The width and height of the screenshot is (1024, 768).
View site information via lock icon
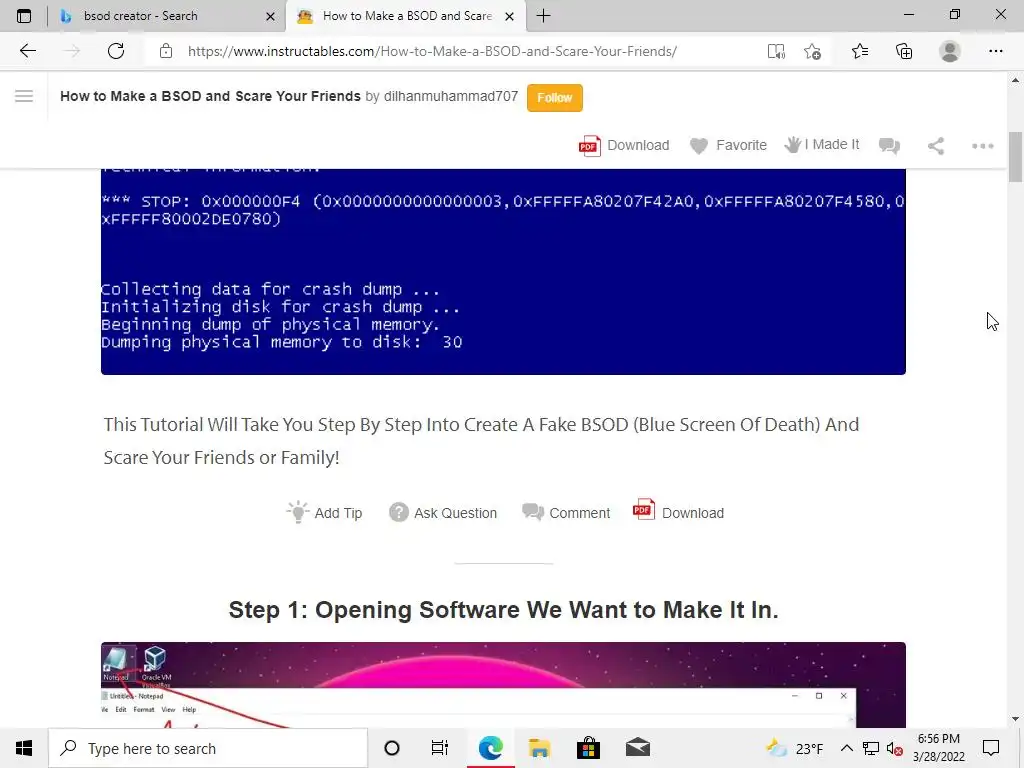166,51
